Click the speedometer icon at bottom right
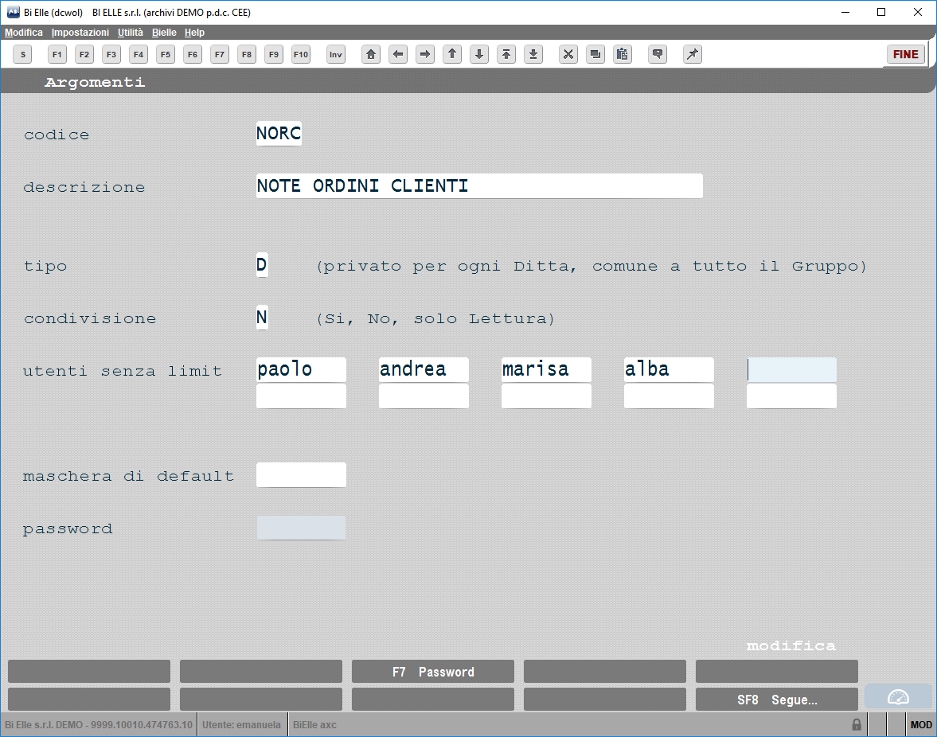The width and height of the screenshot is (937, 737). point(898,697)
